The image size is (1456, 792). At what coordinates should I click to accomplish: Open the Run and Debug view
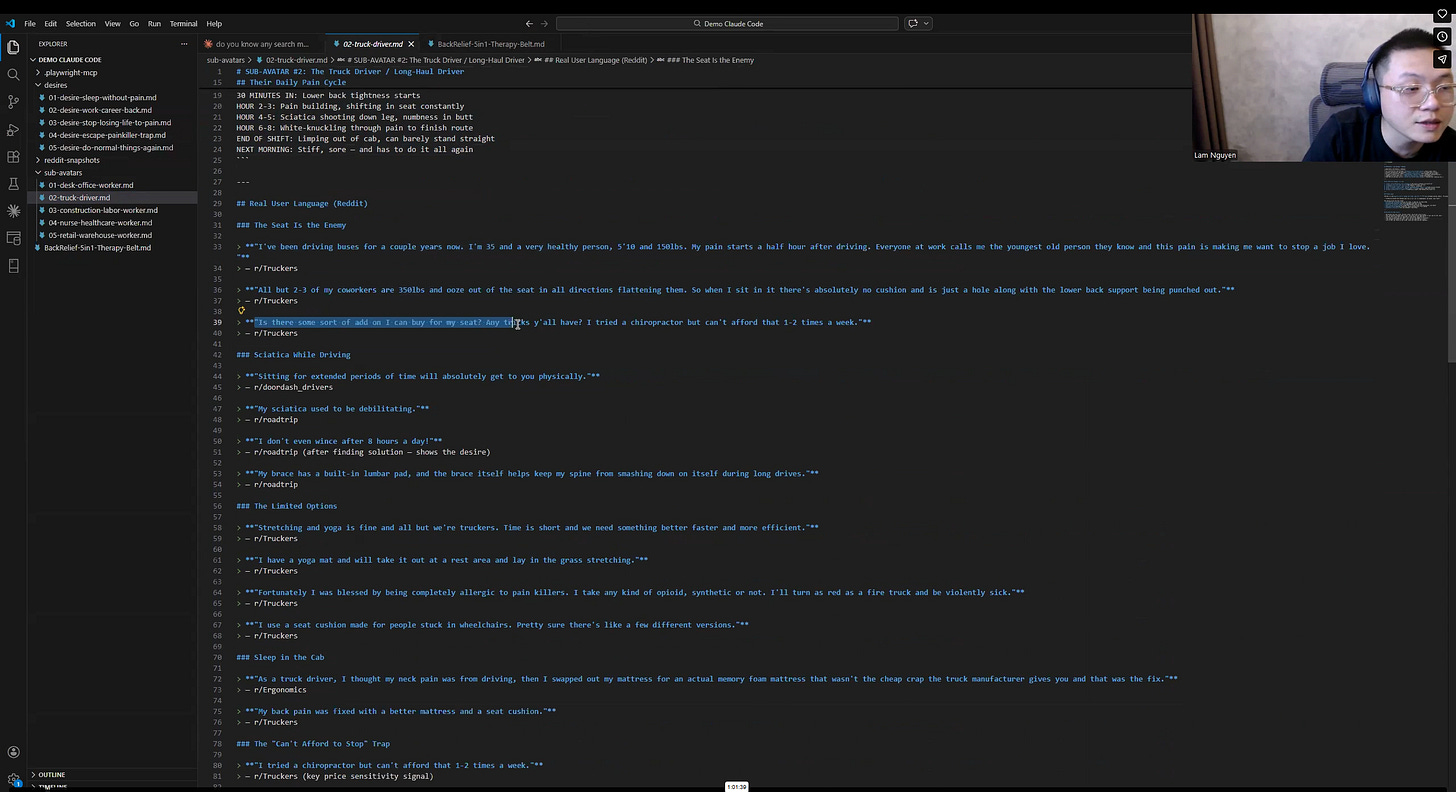13,129
